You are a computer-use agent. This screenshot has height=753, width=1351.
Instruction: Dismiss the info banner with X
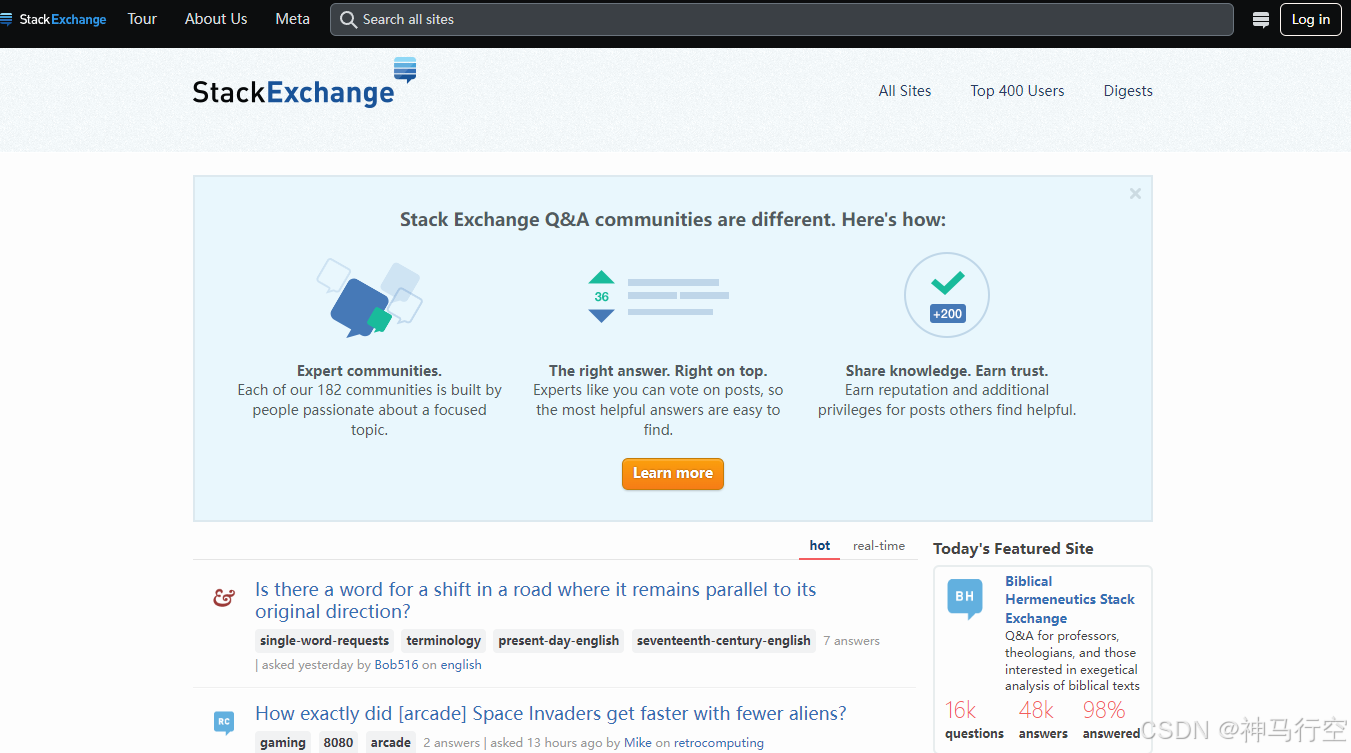point(1135,194)
